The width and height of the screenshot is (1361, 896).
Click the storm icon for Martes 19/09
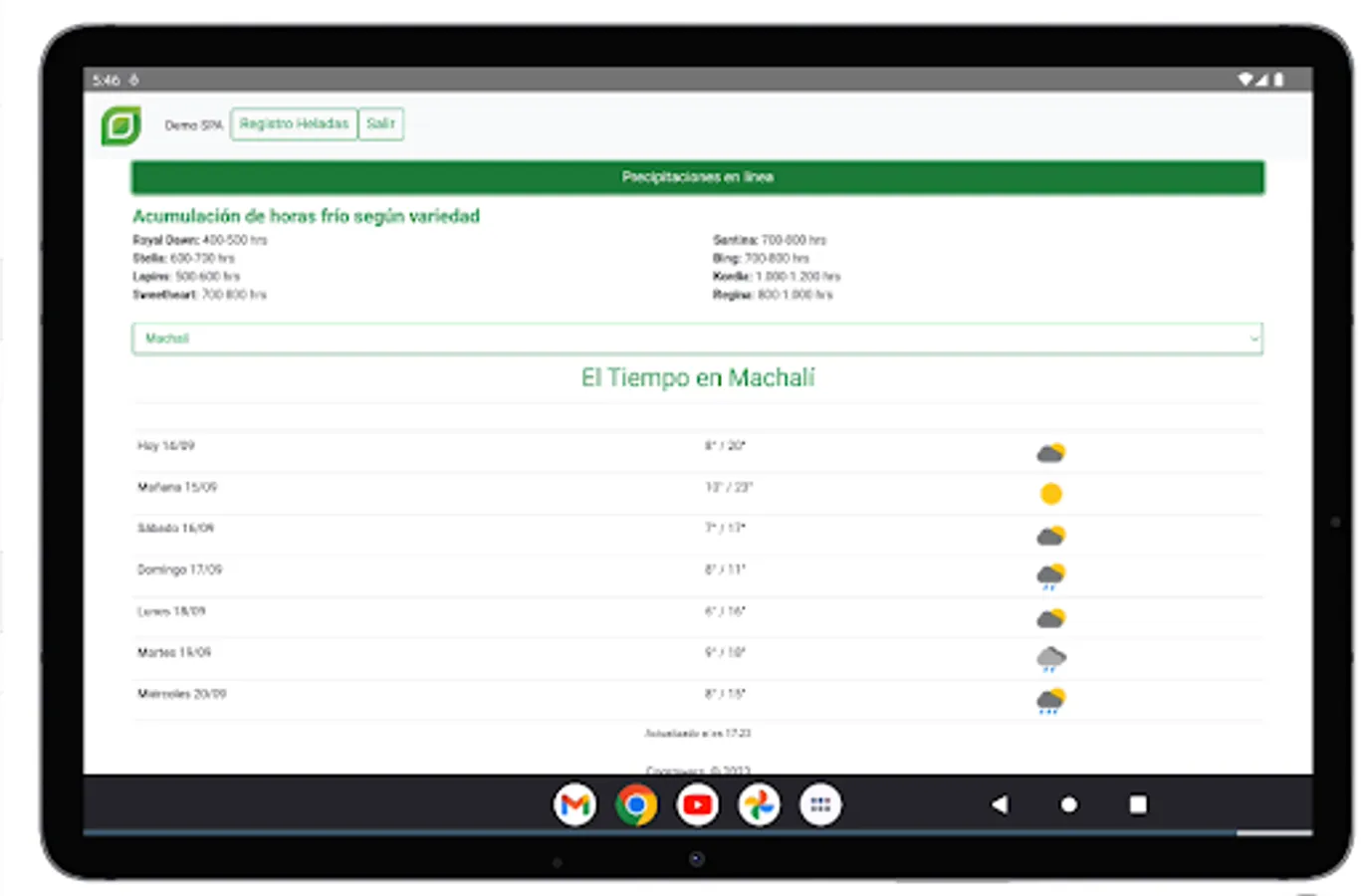[1052, 658]
